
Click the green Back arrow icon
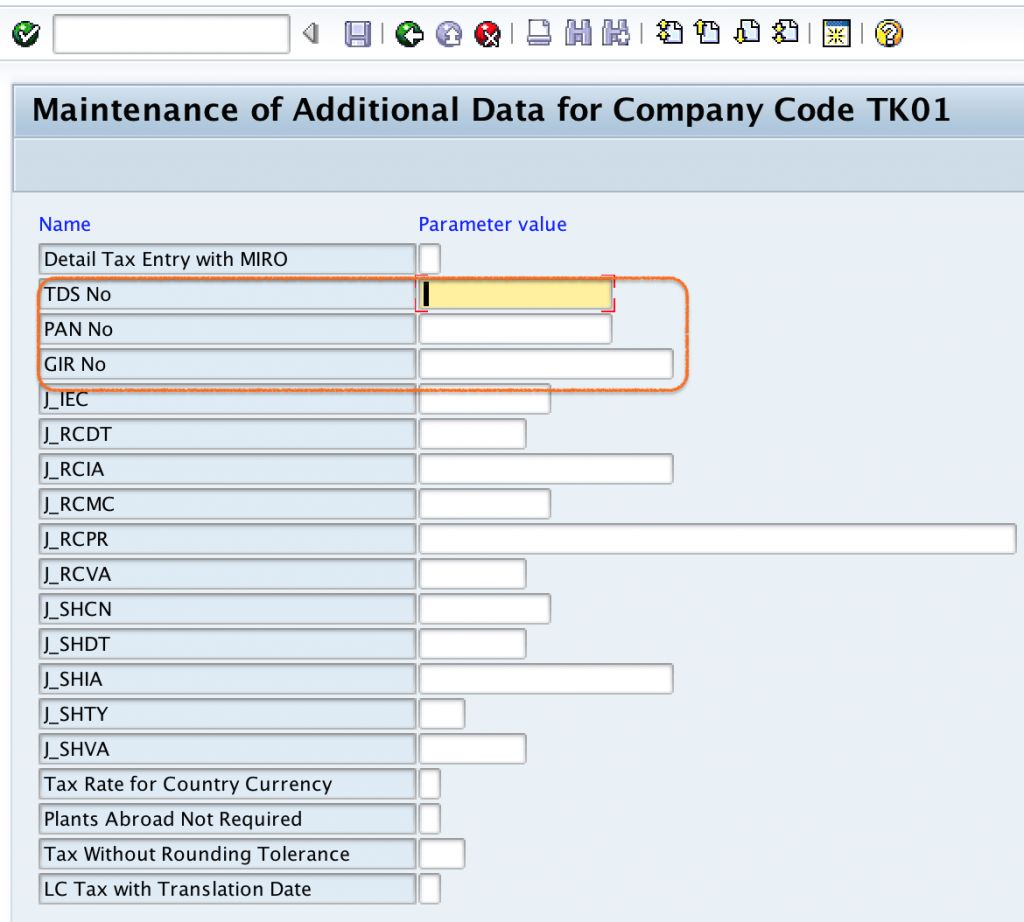[x=407, y=35]
